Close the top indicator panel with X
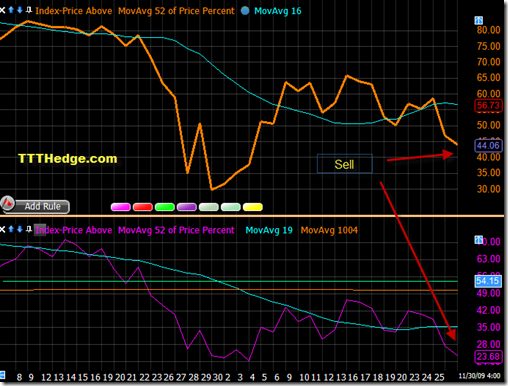508x386 pixels. click(2, 10)
